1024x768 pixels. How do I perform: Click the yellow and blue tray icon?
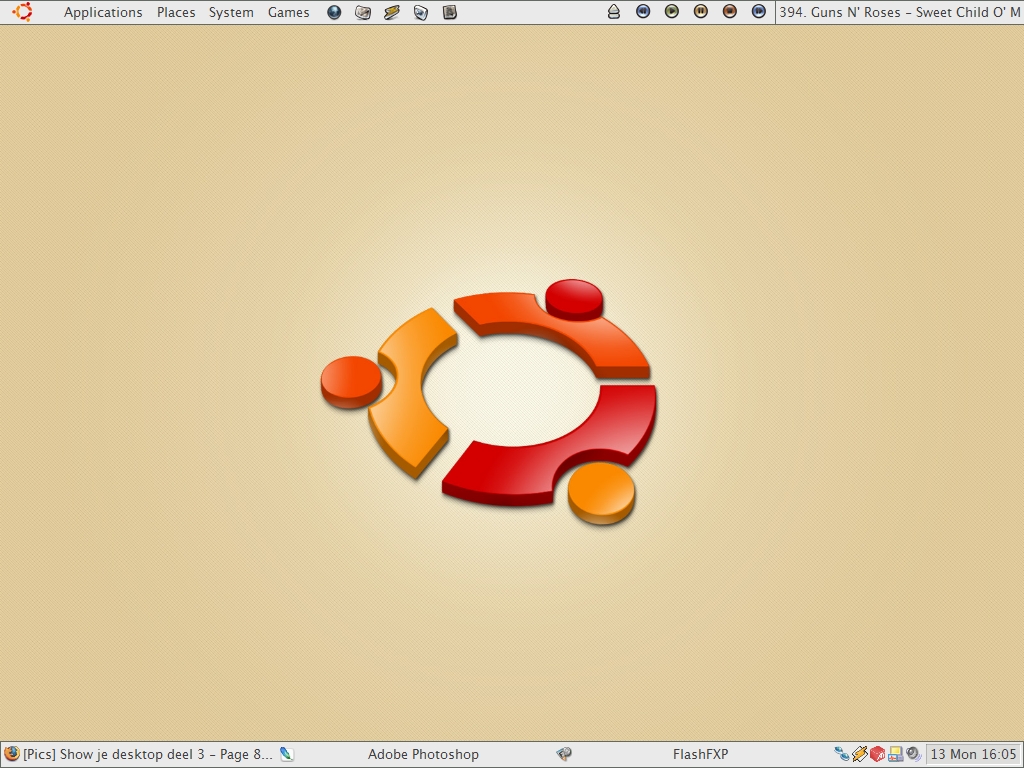point(895,754)
